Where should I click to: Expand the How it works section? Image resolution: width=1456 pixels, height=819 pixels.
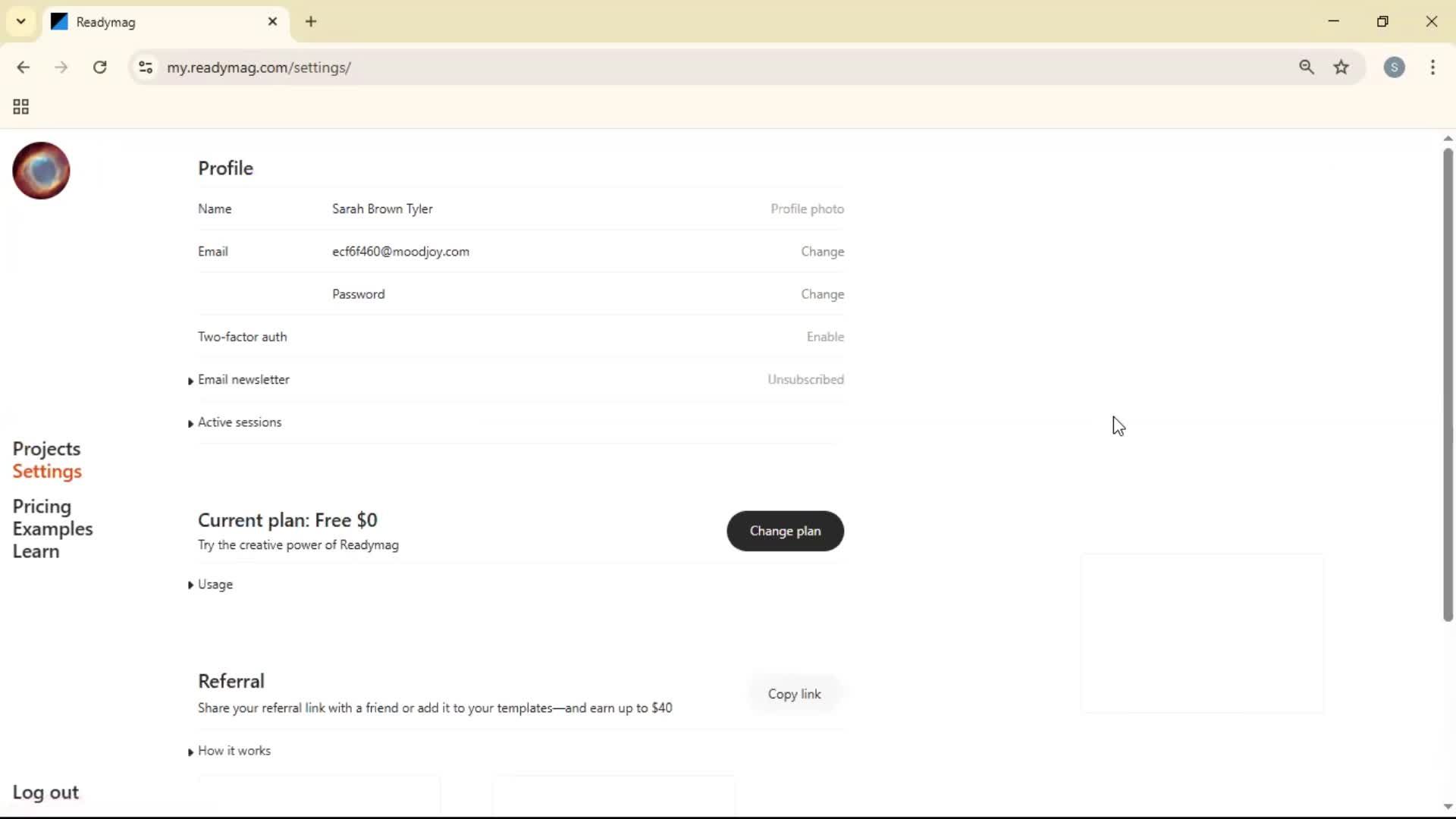pyautogui.click(x=234, y=751)
